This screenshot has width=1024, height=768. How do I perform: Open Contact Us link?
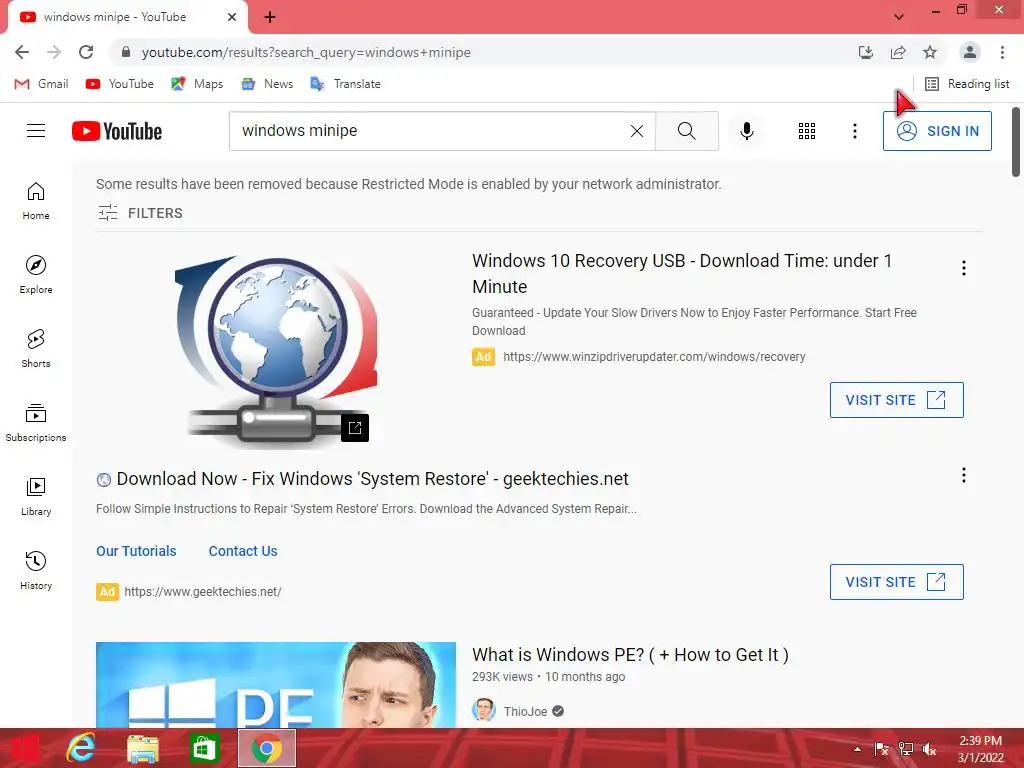tap(243, 551)
